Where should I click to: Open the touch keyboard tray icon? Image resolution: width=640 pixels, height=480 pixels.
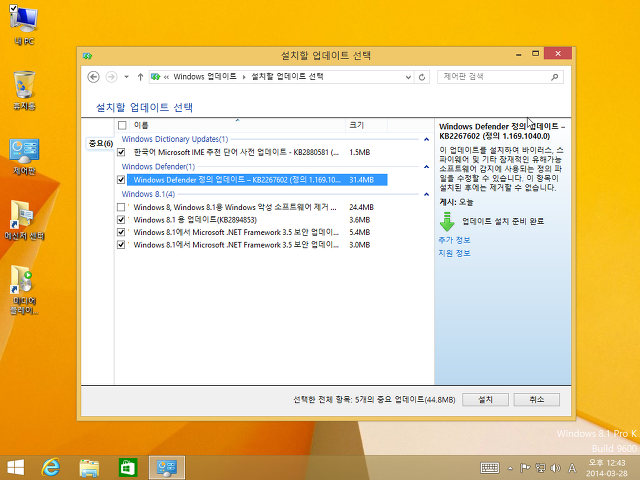point(490,468)
